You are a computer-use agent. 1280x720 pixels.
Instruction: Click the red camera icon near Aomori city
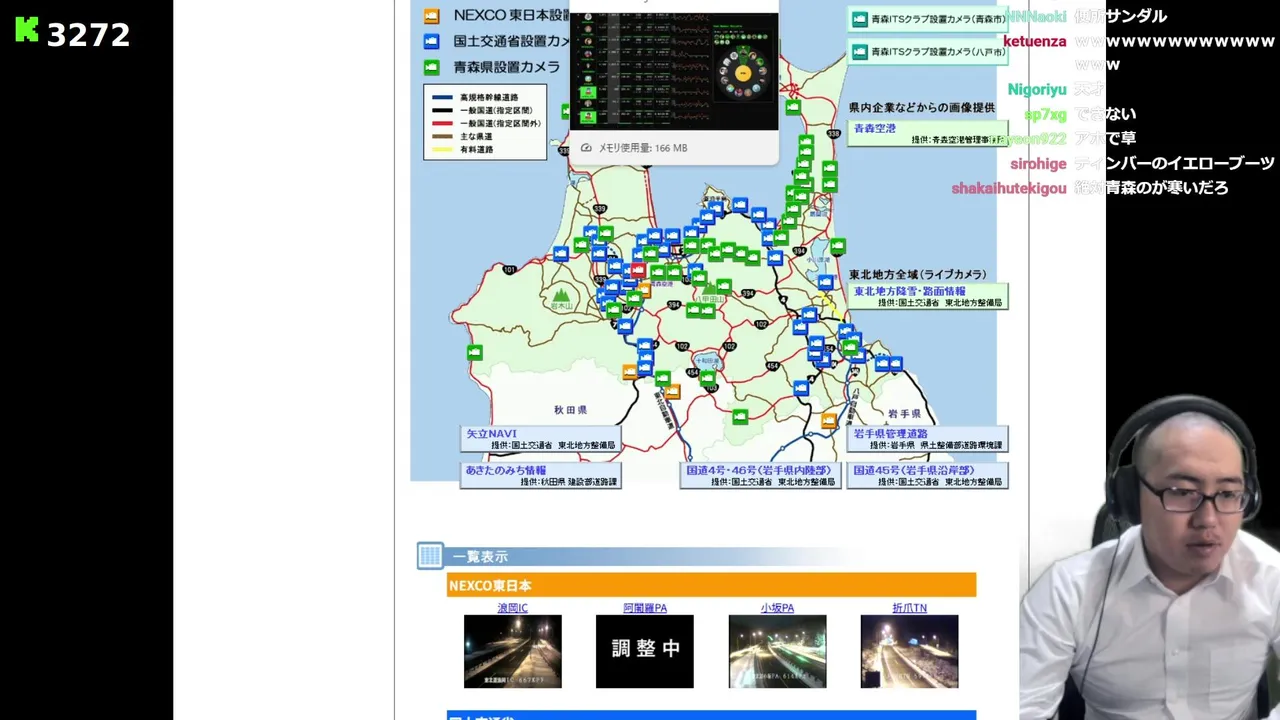(x=637, y=271)
